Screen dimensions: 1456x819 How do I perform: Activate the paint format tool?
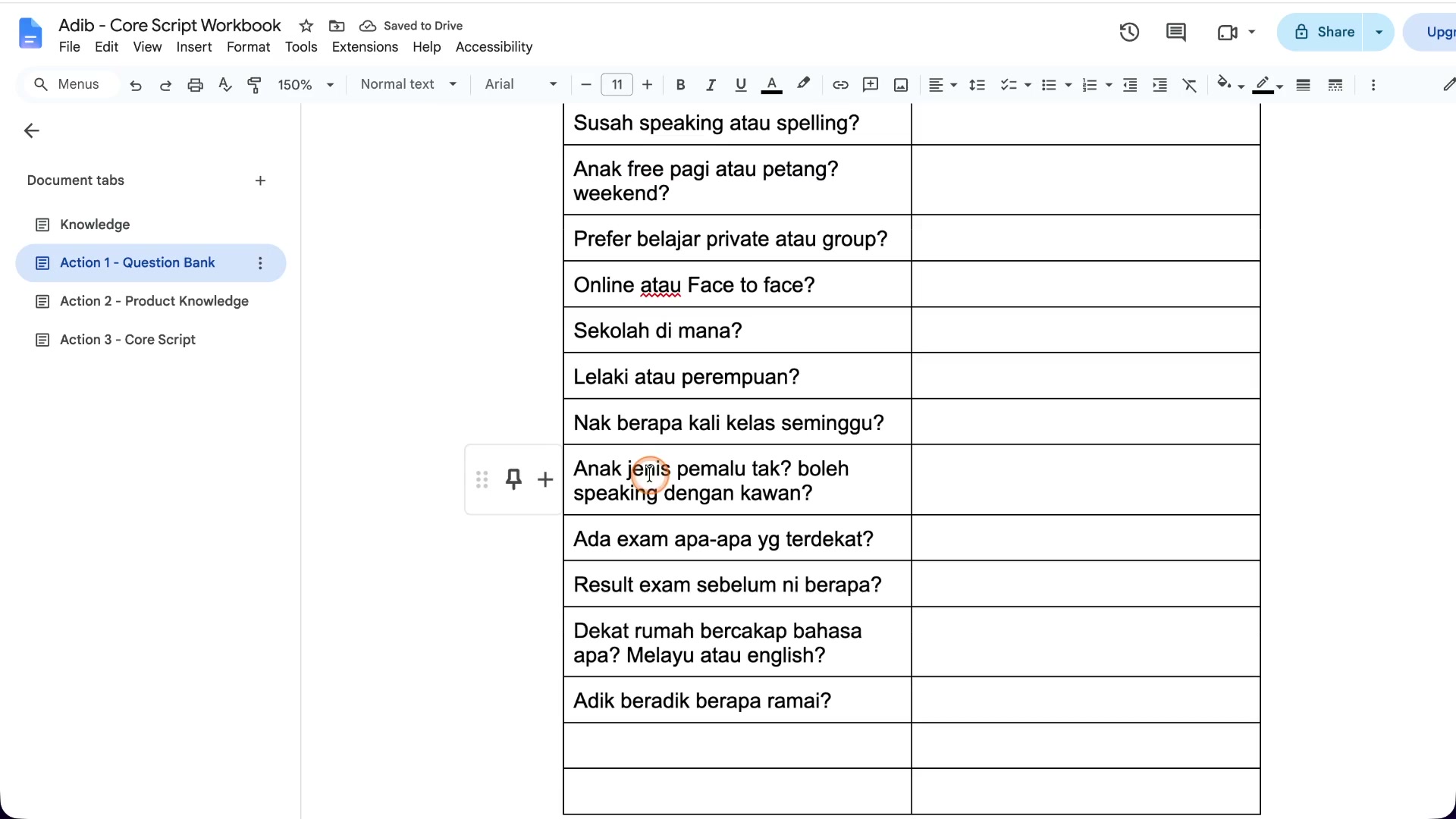coord(255,85)
